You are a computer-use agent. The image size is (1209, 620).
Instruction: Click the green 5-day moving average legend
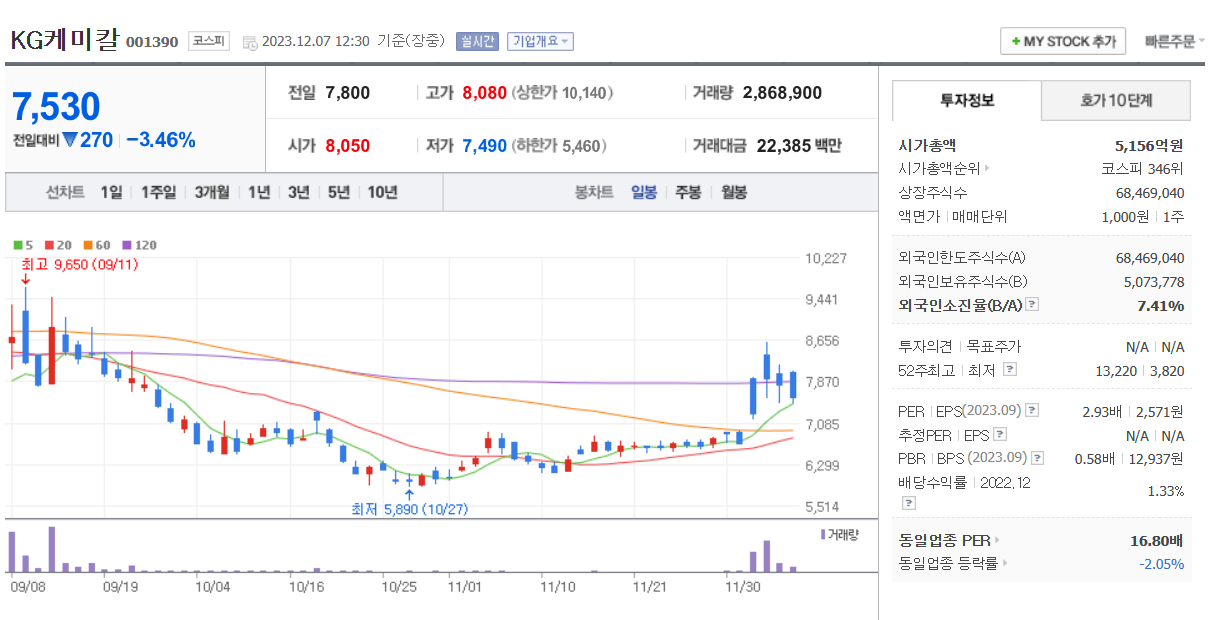click(x=23, y=245)
